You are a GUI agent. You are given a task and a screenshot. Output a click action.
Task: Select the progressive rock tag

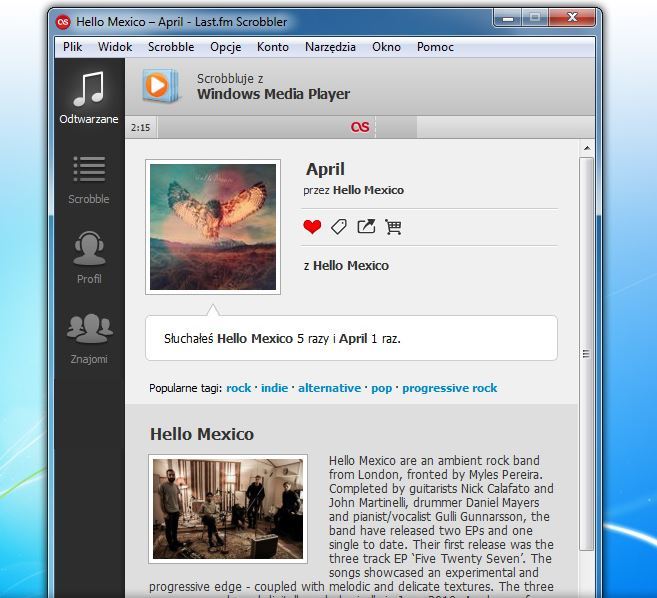pyautogui.click(x=450, y=388)
